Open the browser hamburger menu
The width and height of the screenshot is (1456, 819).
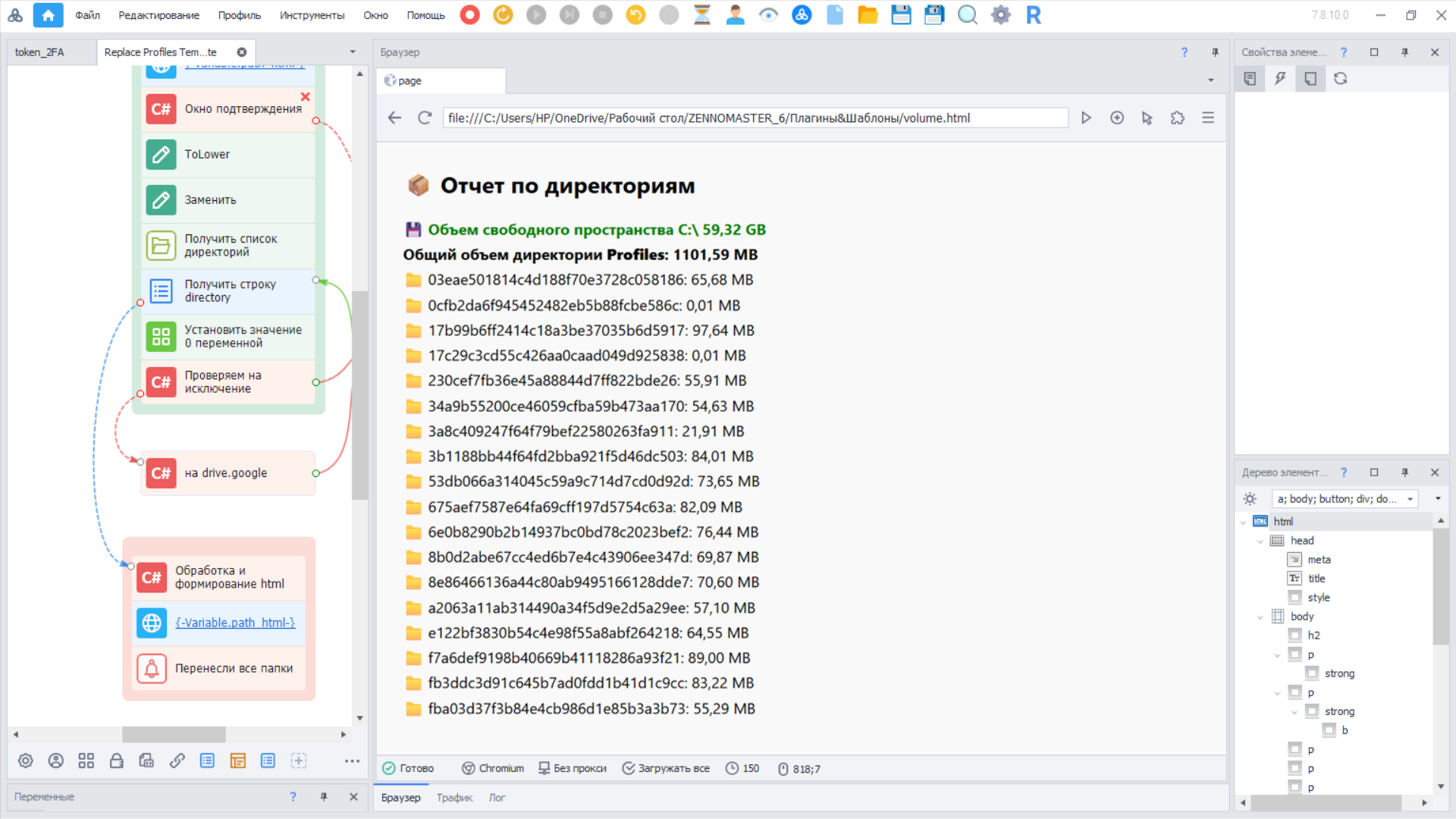pos(1208,118)
